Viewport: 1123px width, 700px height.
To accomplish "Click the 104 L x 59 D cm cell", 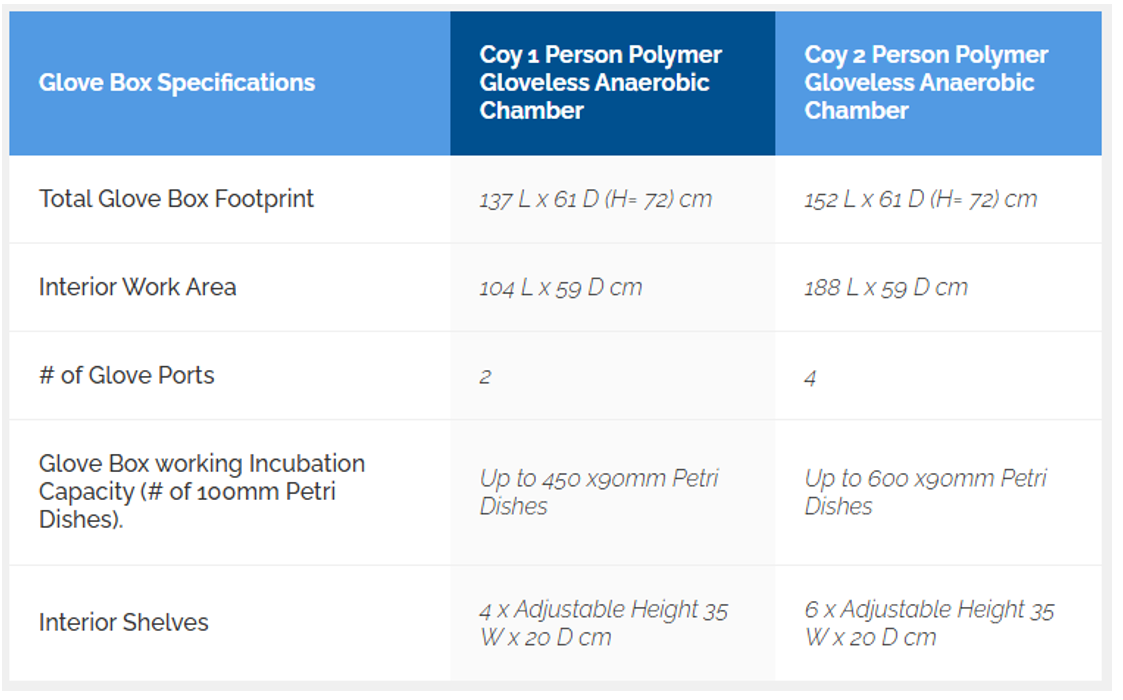I will [x=561, y=288].
